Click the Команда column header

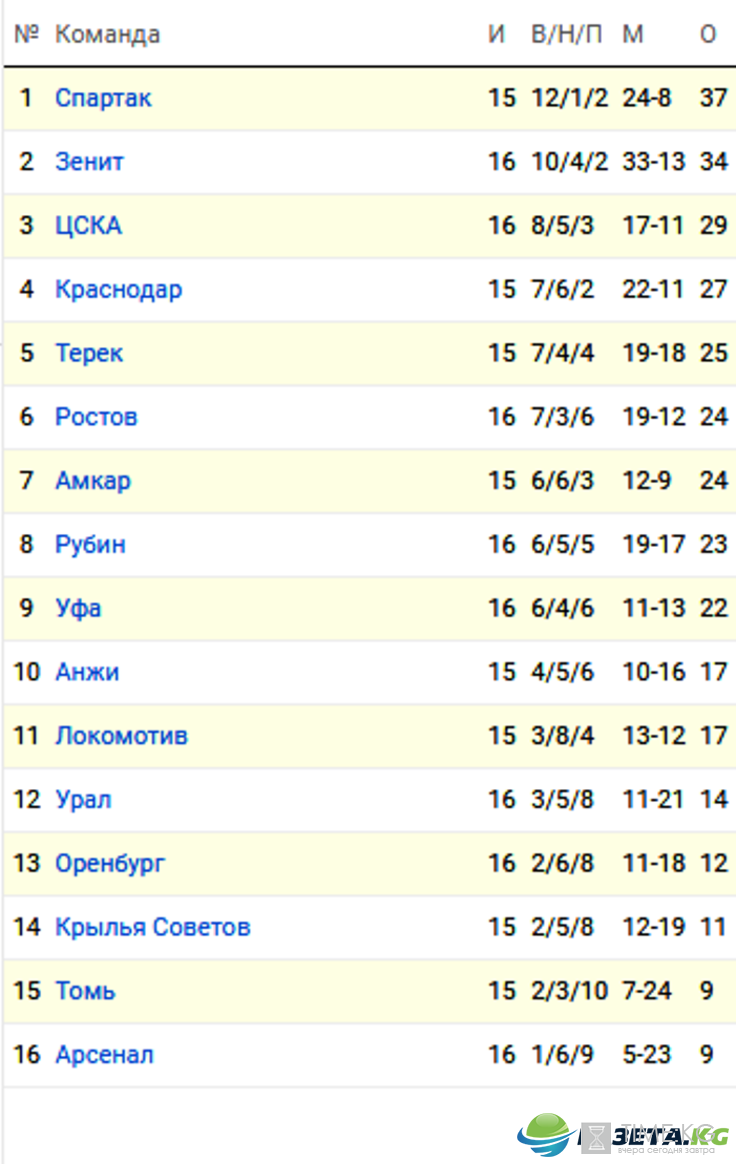[108, 34]
